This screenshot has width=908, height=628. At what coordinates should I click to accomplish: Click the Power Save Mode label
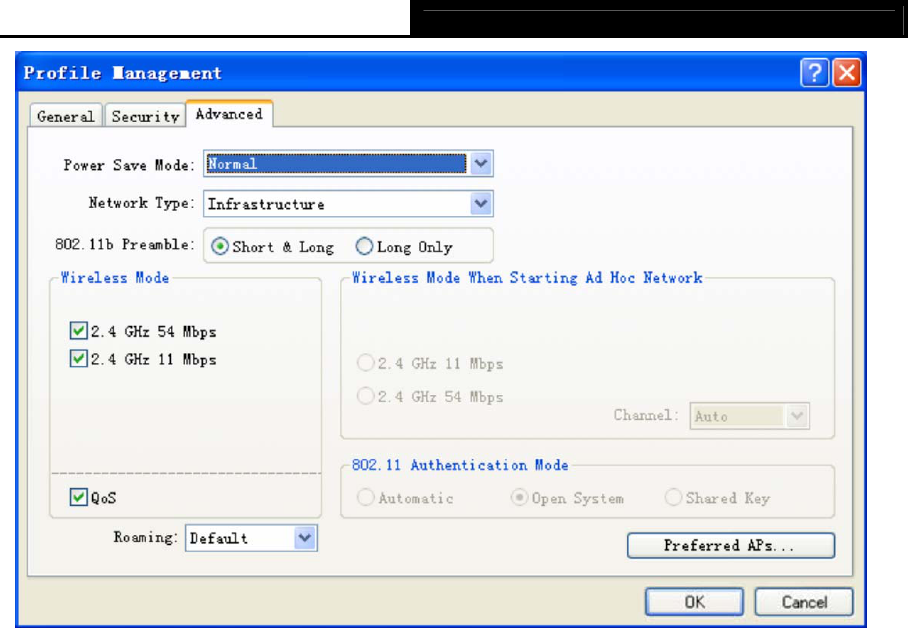click(129, 165)
